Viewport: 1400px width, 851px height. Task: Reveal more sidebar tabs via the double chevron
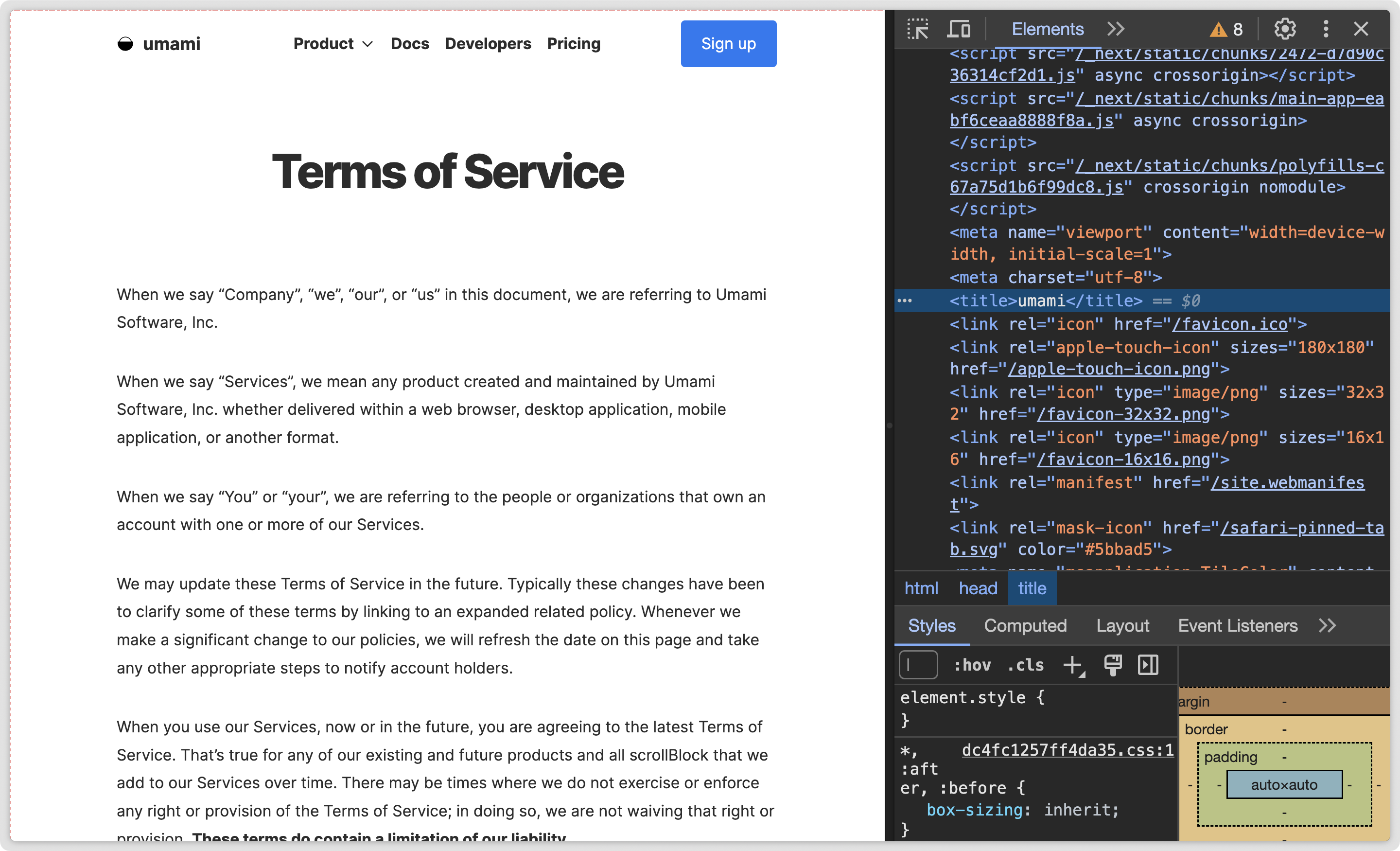(x=1329, y=625)
